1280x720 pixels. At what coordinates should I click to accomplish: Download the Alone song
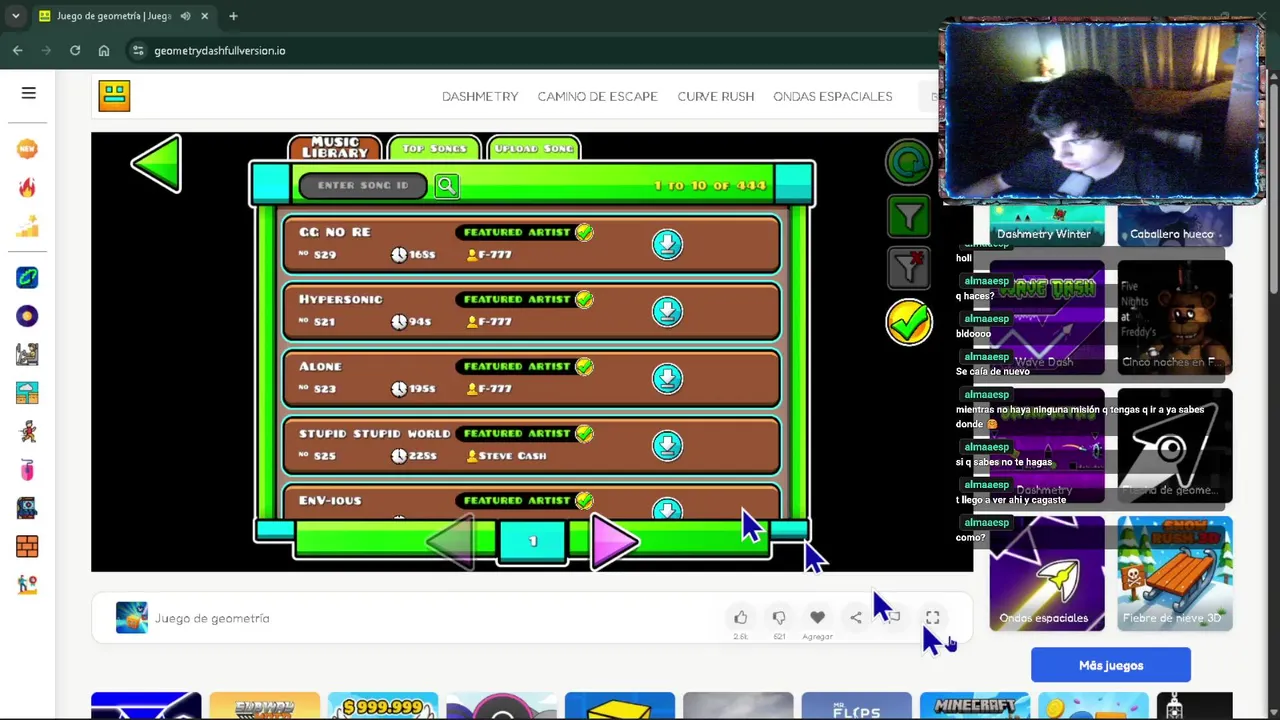[667, 378]
